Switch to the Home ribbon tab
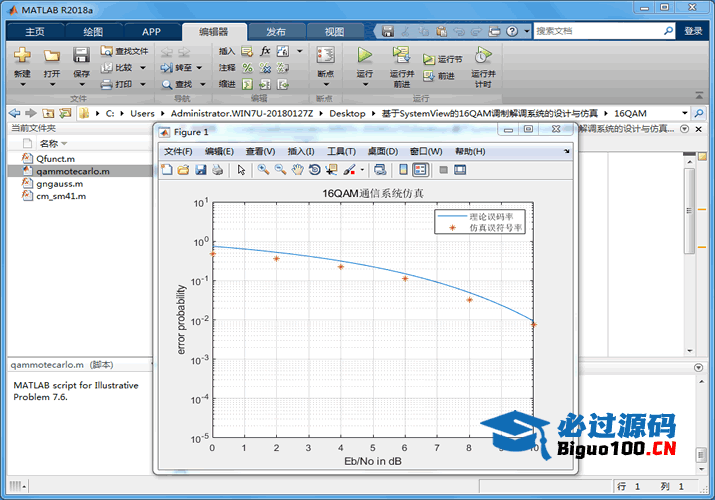Viewport: 715px width, 500px height. (35, 31)
